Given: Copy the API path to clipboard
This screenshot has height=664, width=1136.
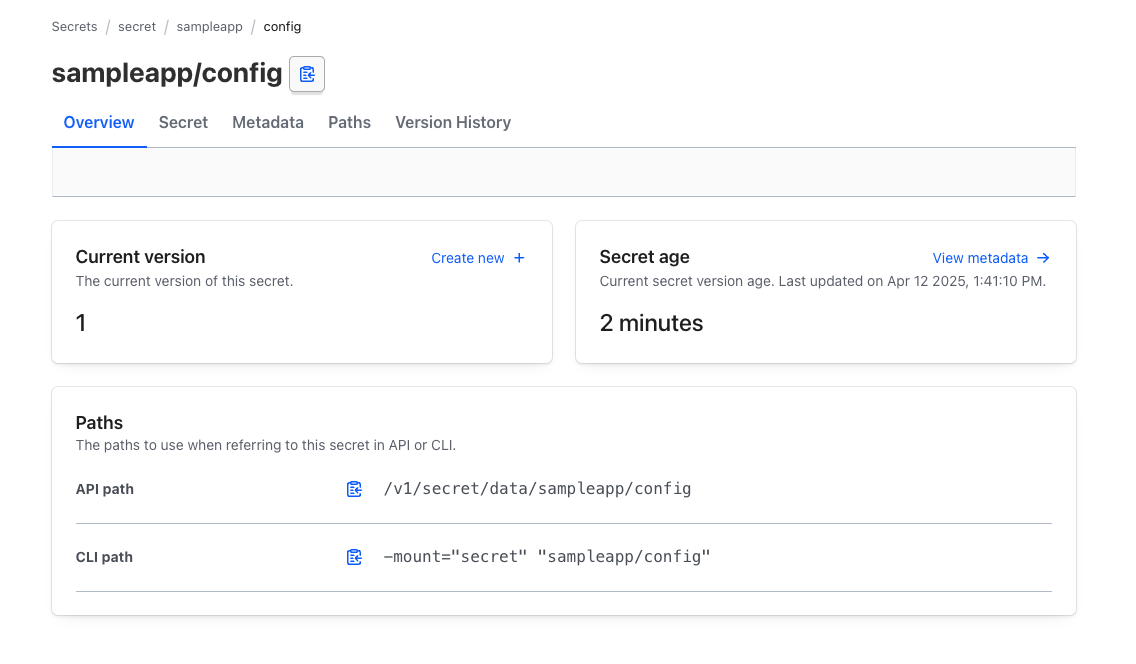Looking at the screenshot, I should point(354,489).
